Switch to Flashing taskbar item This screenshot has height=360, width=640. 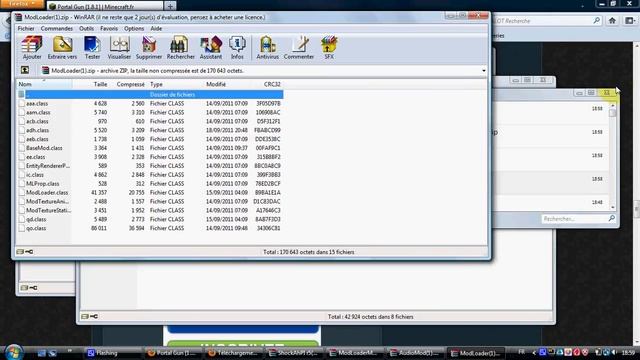click(x=112, y=353)
